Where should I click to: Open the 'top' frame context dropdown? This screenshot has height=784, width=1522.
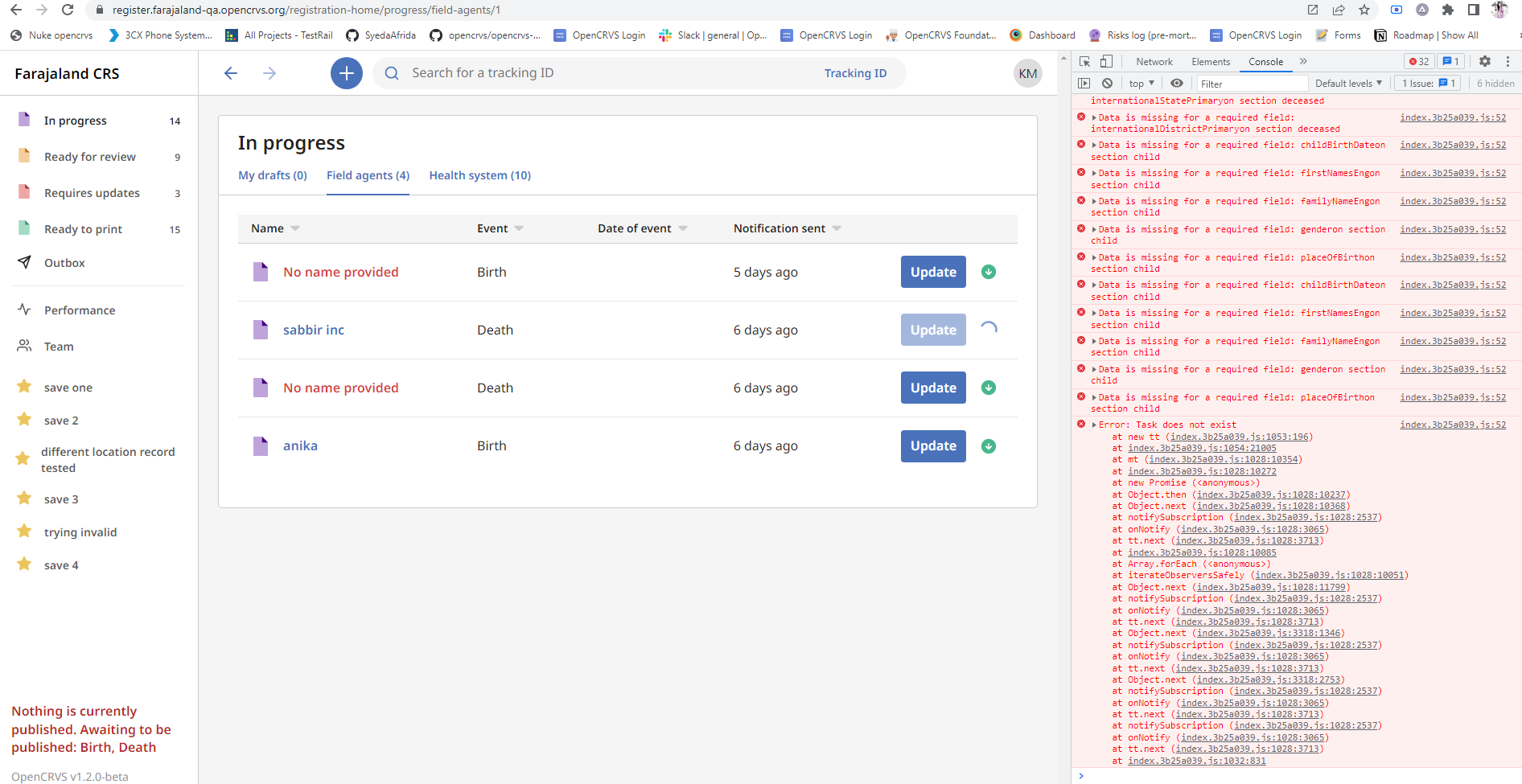pyautogui.click(x=1140, y=83)
